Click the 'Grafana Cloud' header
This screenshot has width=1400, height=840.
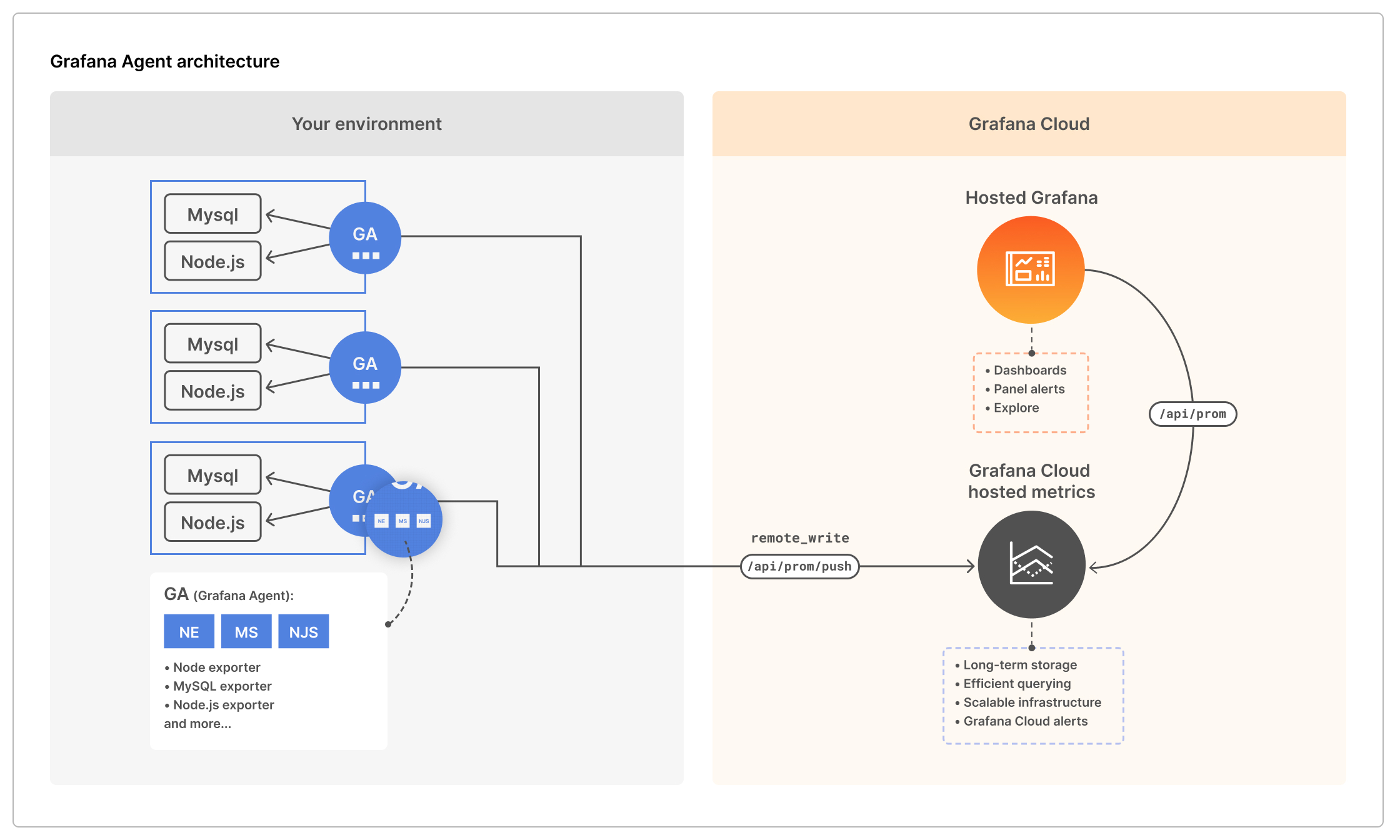[1029, 124]
